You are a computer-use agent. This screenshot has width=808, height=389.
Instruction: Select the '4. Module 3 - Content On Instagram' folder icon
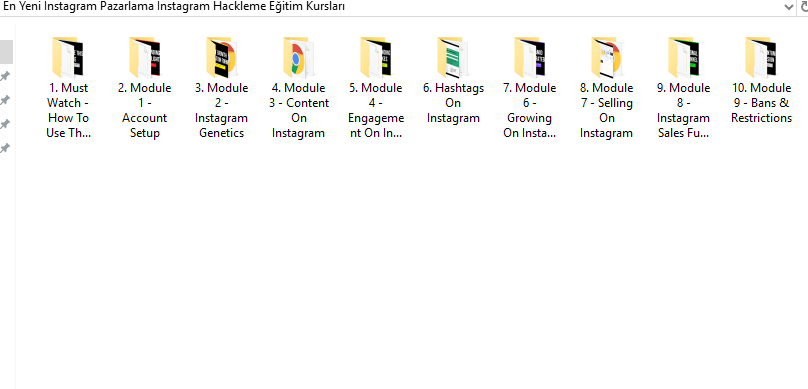[x=298, y=57]
